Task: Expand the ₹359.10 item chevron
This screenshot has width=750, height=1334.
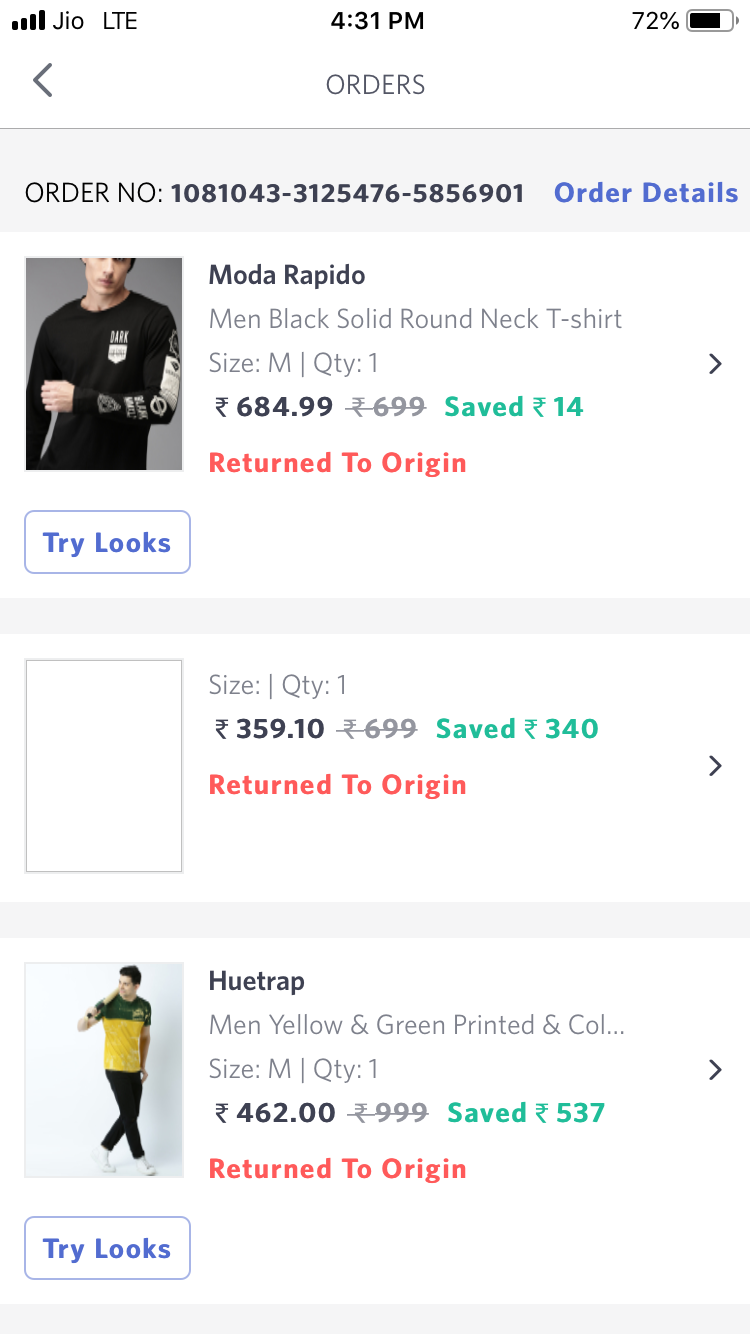Action: [715, 766]
